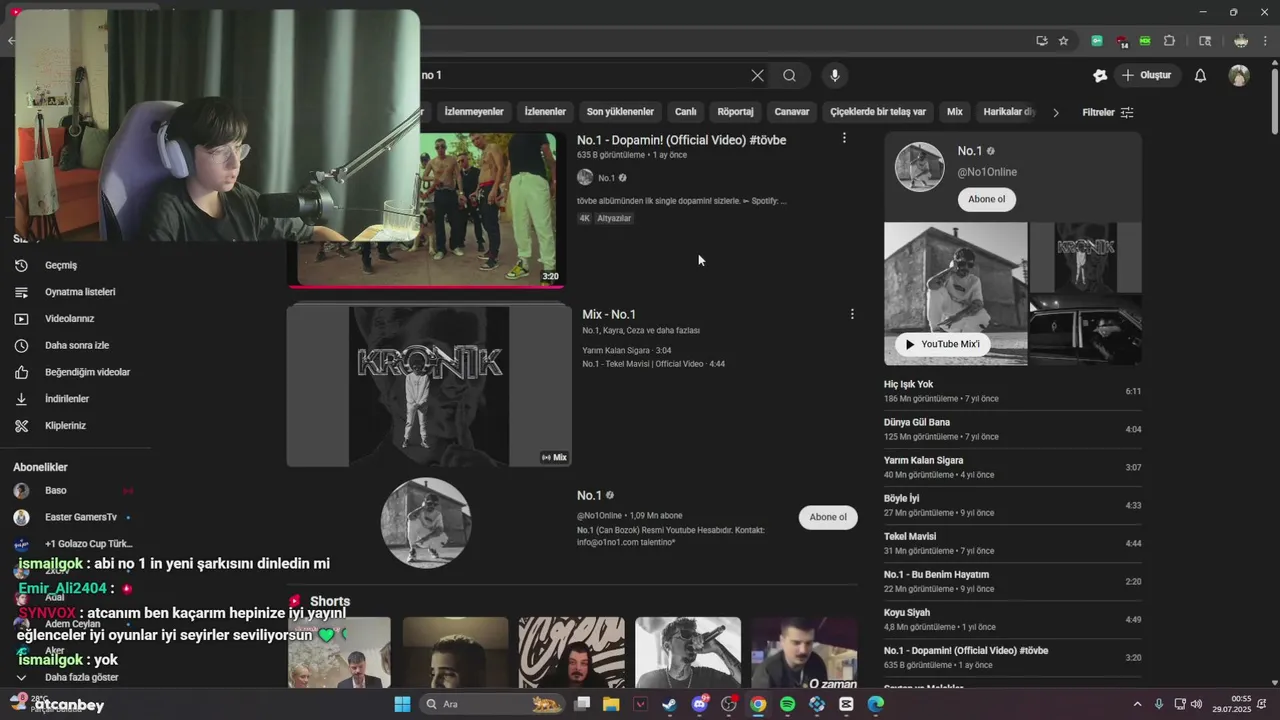Open Daha sonra izle list
The width and height of the screenshot is (1280, 720).
click(x=75, y=345)
